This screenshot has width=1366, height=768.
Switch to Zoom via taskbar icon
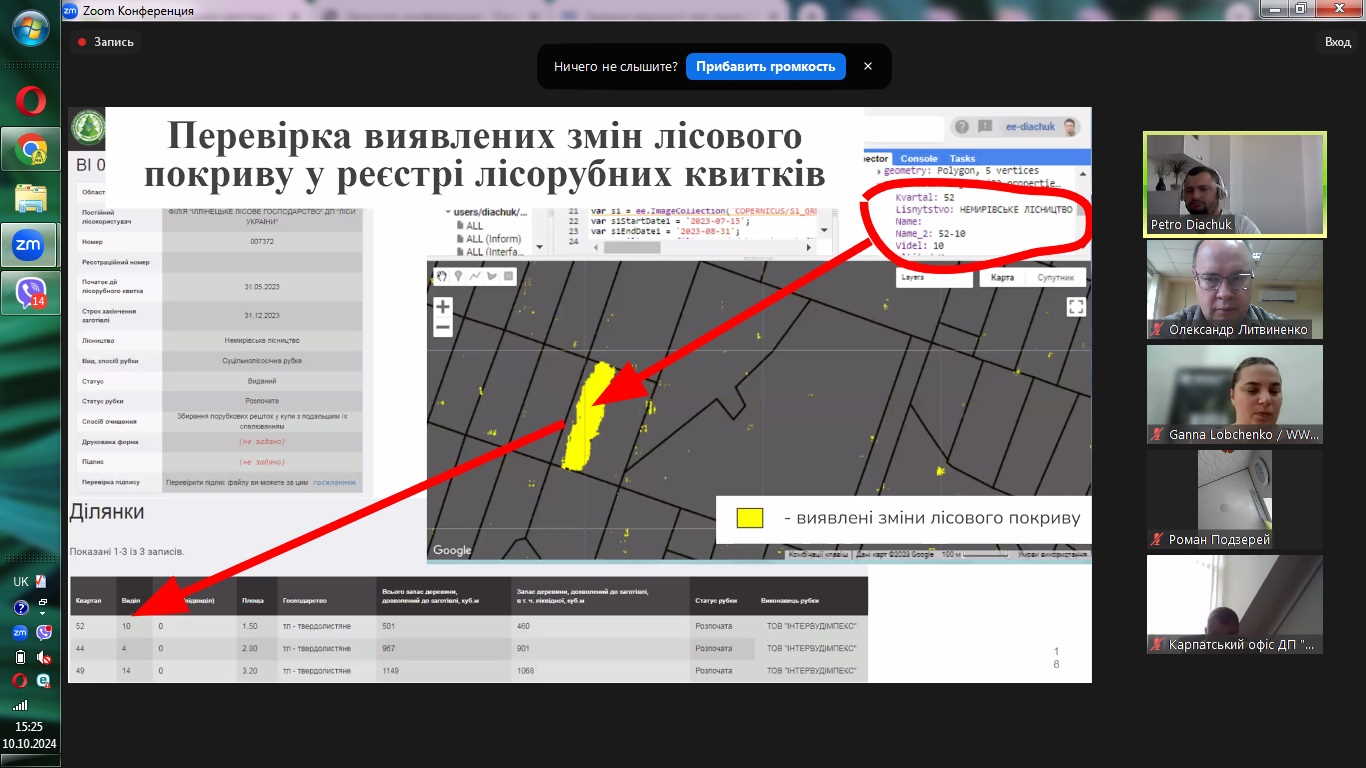tap(29, 245)
